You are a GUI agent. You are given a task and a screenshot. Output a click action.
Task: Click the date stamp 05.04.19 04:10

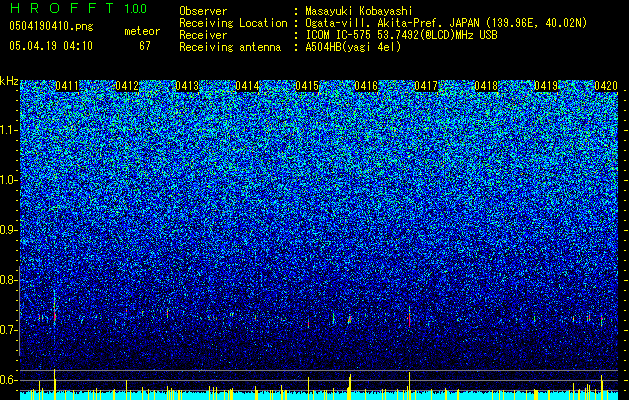click(x=51, y=46)
